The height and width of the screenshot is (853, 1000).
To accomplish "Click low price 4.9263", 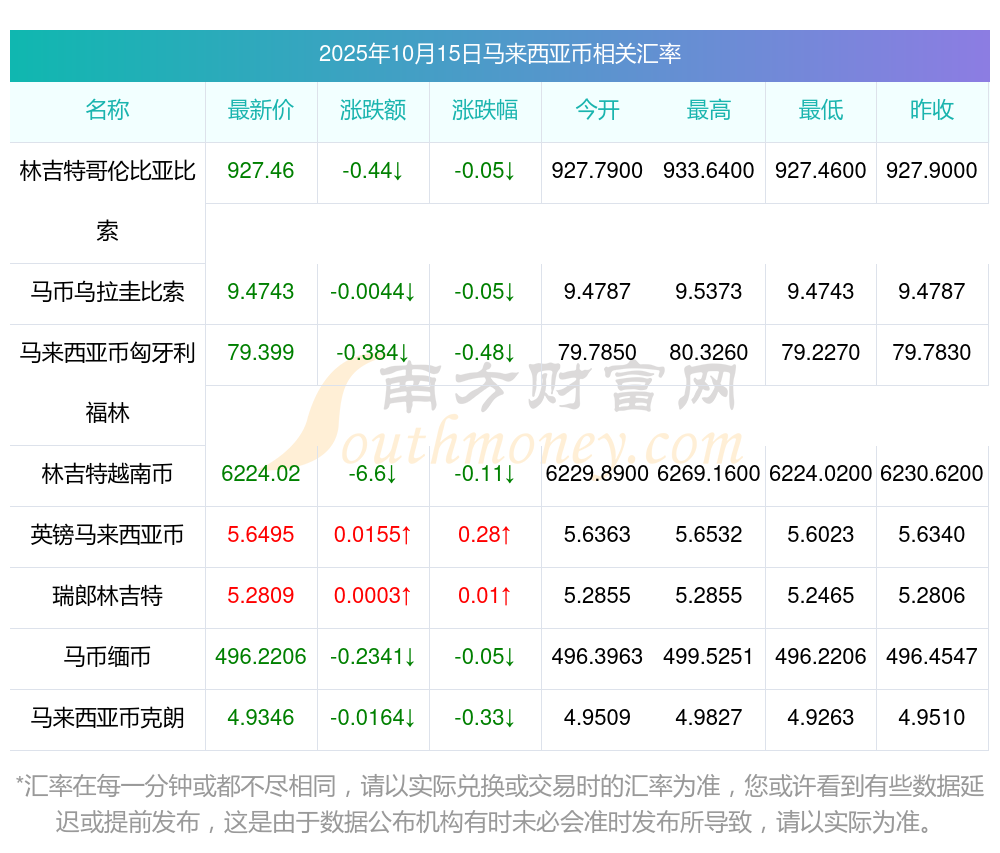I will 821,718.
